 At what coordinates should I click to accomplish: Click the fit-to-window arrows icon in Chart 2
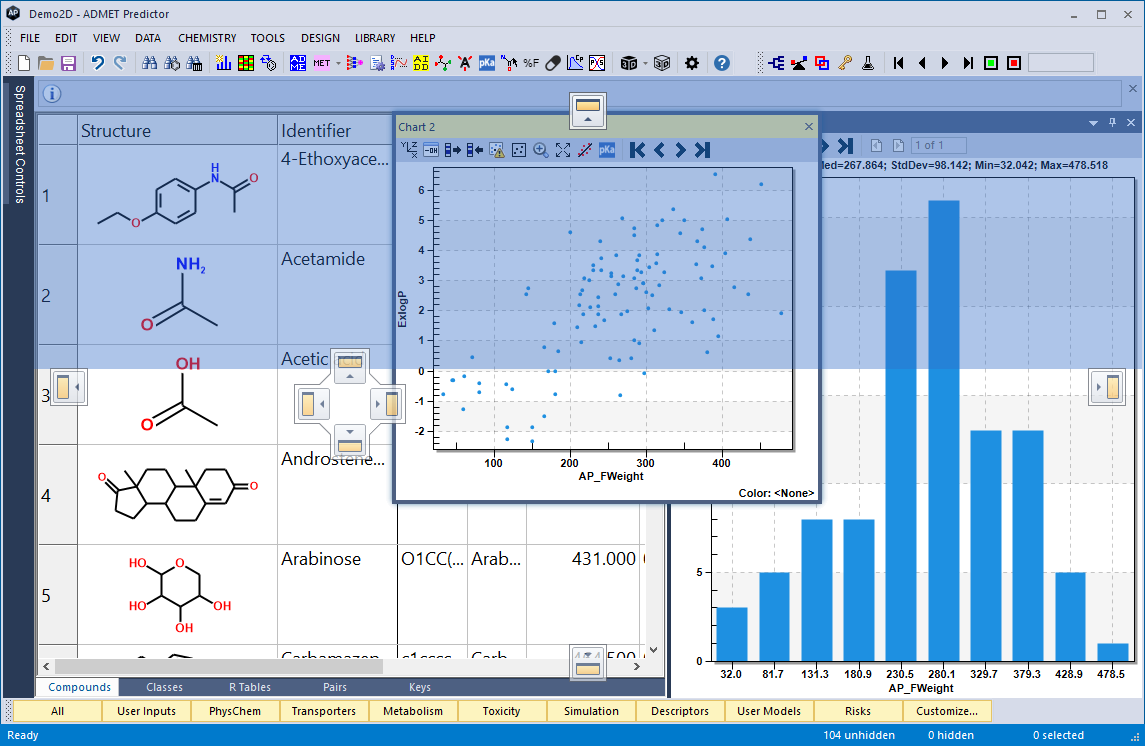(x=562, y=150)
